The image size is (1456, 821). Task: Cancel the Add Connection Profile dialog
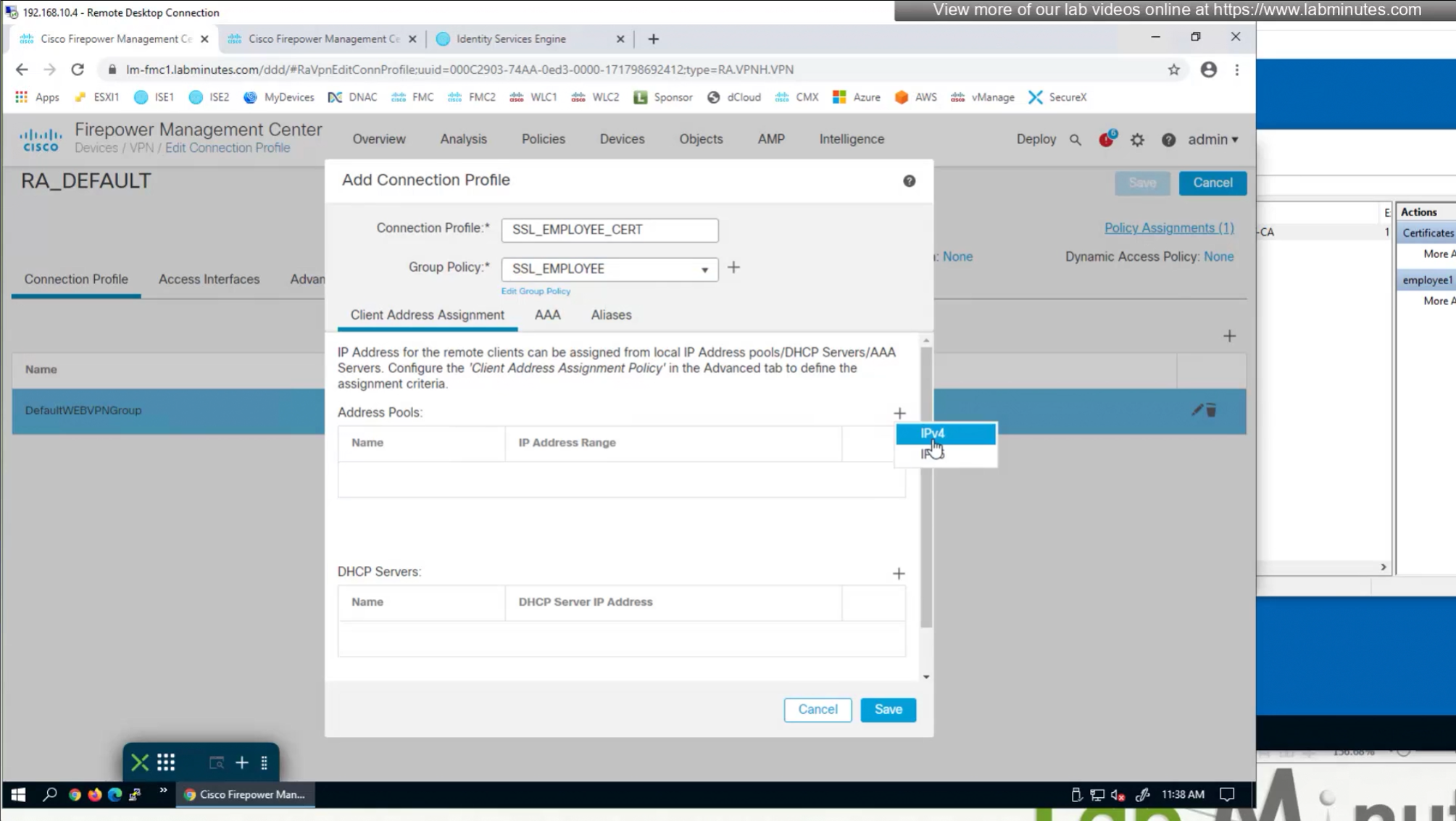[818, 709]
